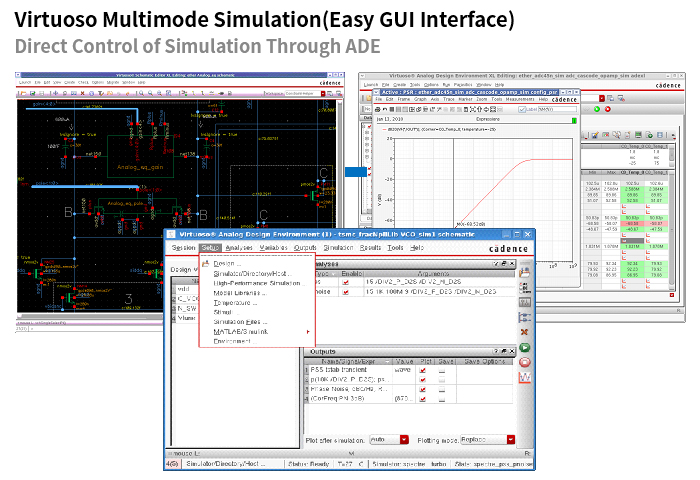700x480 pixels.
Task: Click the green run button in ADE XL toolbar
Action: click(597, 109)
